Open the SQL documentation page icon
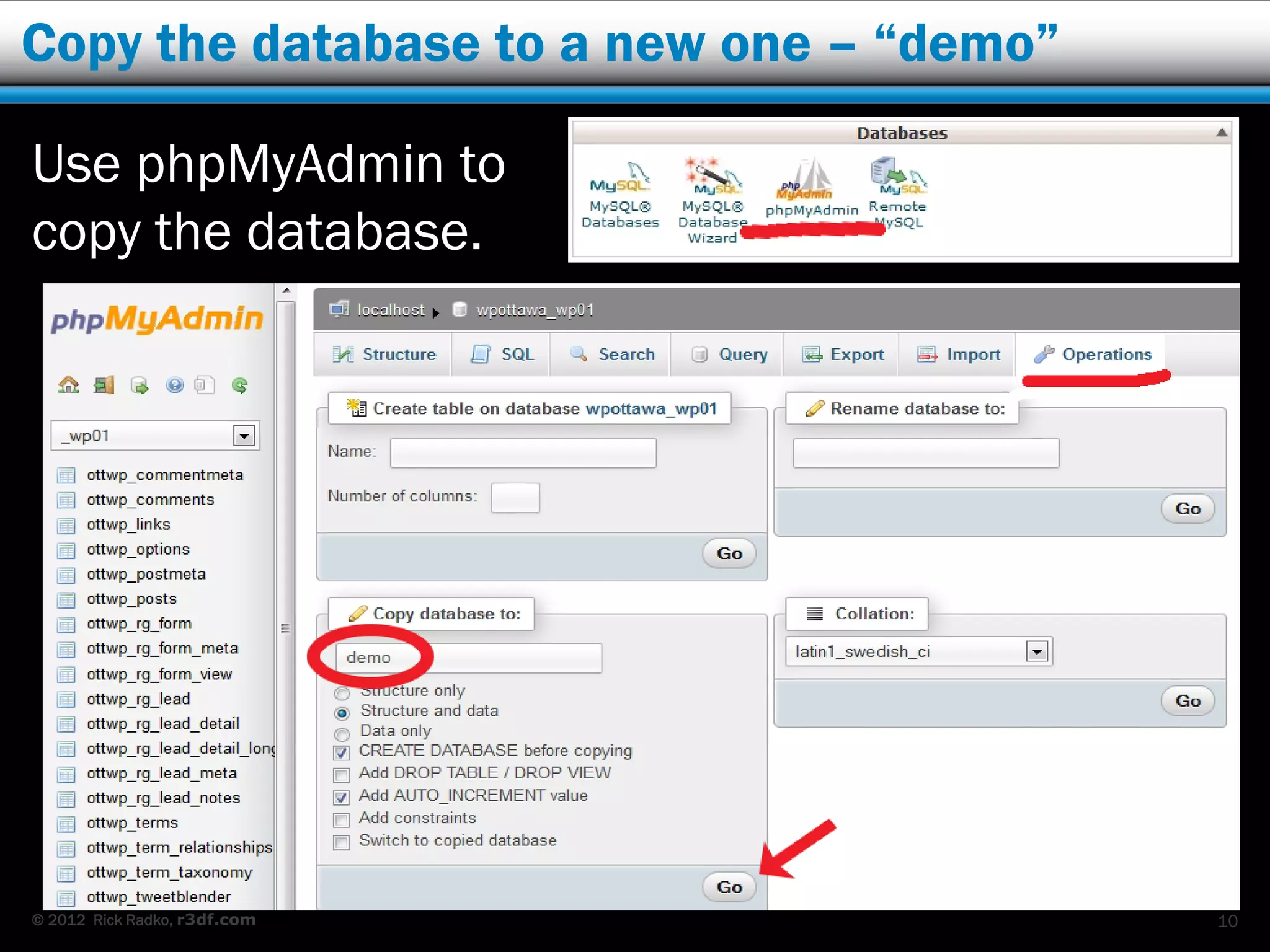Viewport: 1270px width, 952px height. (205, 386)
